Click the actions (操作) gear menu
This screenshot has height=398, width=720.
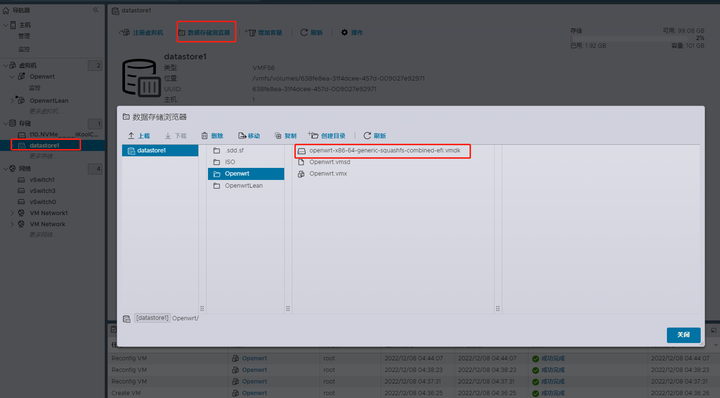(x=352, y=33)
